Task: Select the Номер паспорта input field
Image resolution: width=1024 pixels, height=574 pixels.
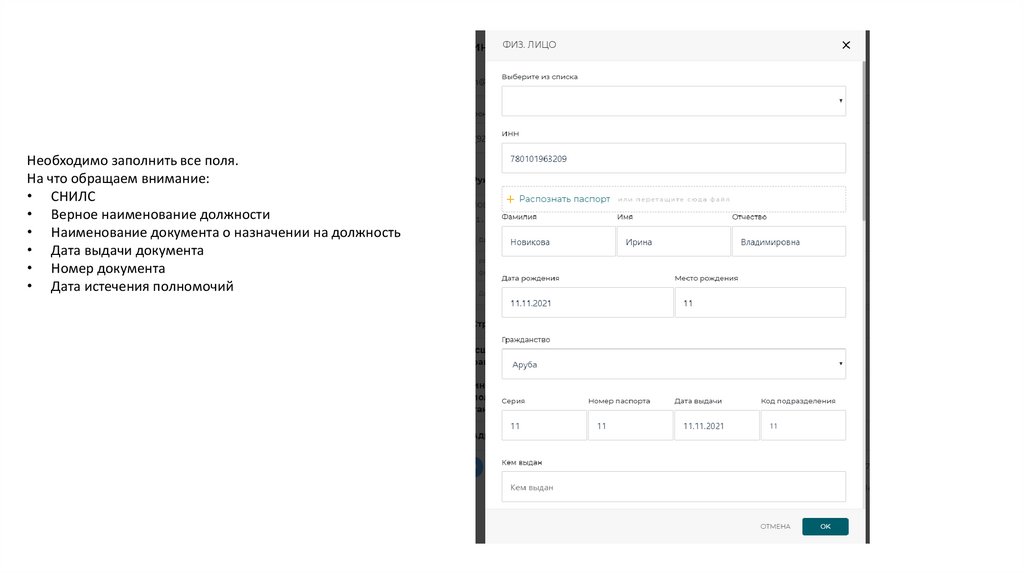Action: pyautogui.click(x=630, y=425)
